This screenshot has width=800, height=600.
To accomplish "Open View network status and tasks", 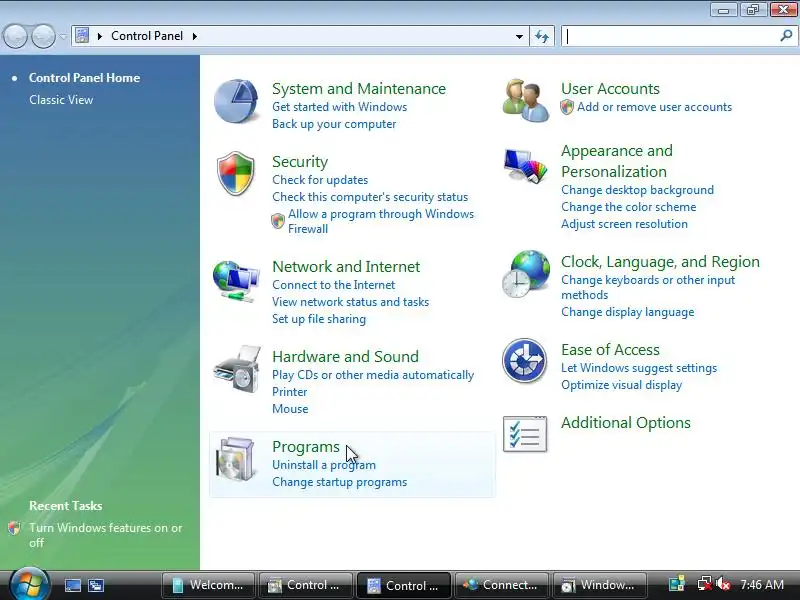I will pyautogui.click(x=350, y=302).
